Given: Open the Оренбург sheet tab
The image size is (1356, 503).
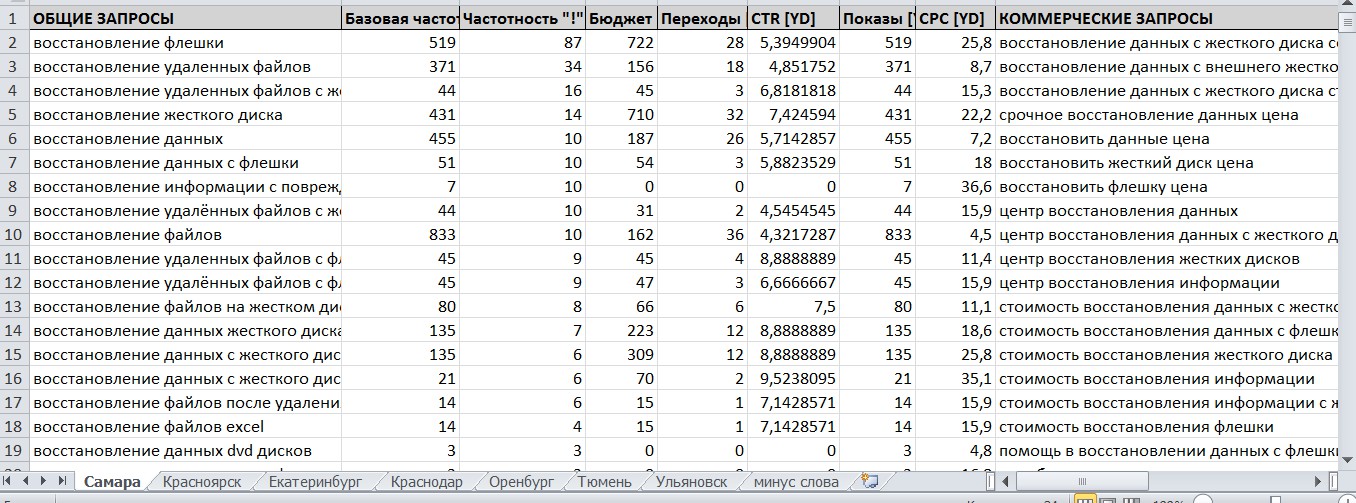Looking at the screenshot, I should pos(521,481).
